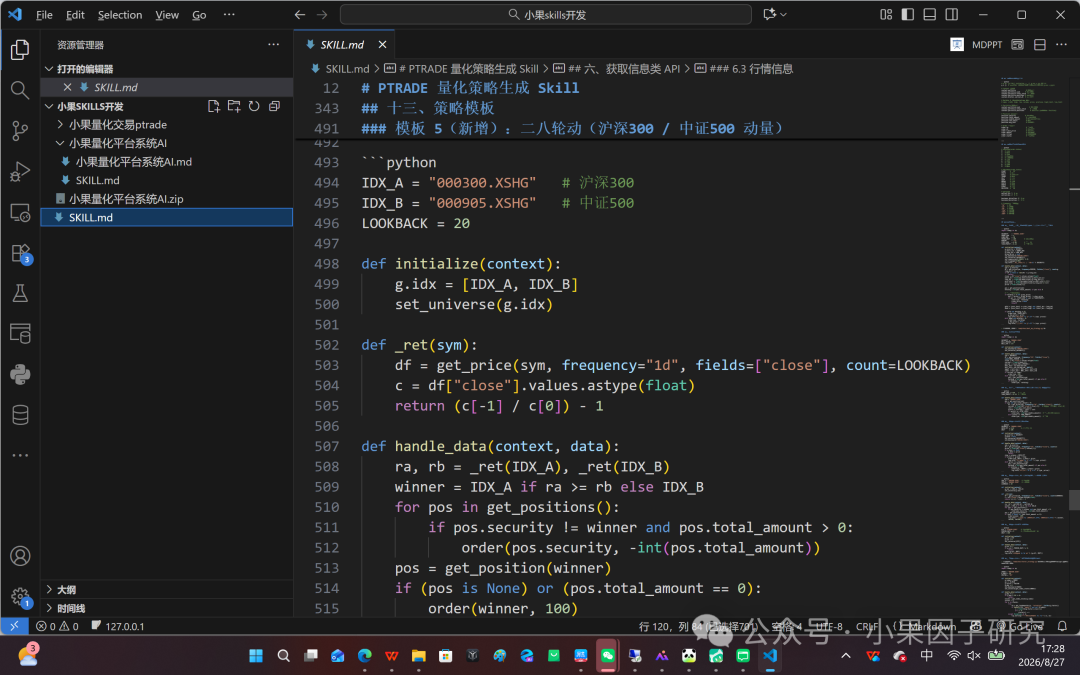This screenshot has width=1080, height=675.
Task: Go back in navigation history
Action: (x=300, y=14)
